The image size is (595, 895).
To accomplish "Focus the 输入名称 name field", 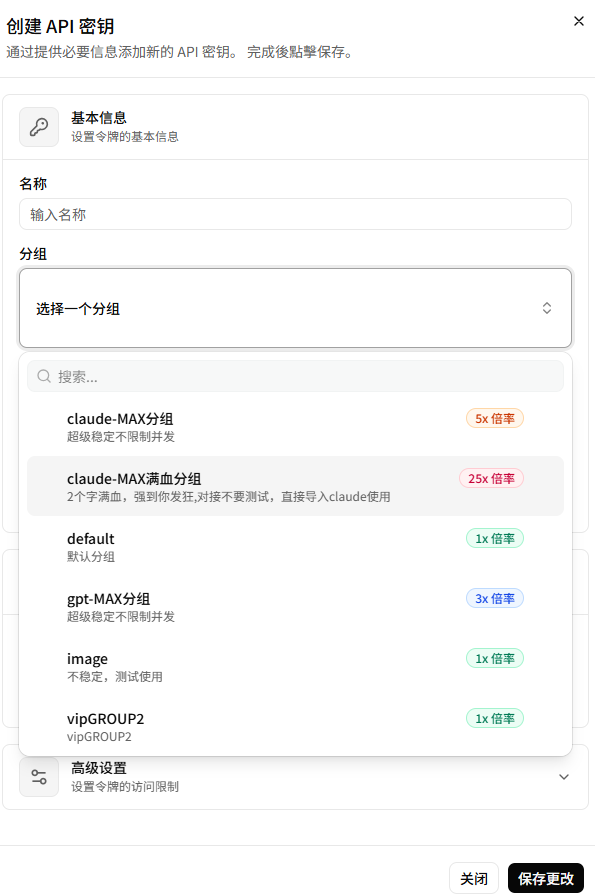I will (x=295, y=214).
